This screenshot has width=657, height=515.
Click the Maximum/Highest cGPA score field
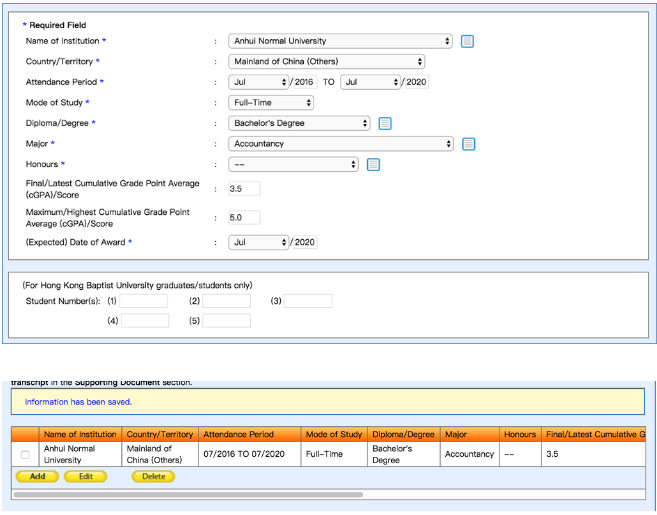point(244,217)
